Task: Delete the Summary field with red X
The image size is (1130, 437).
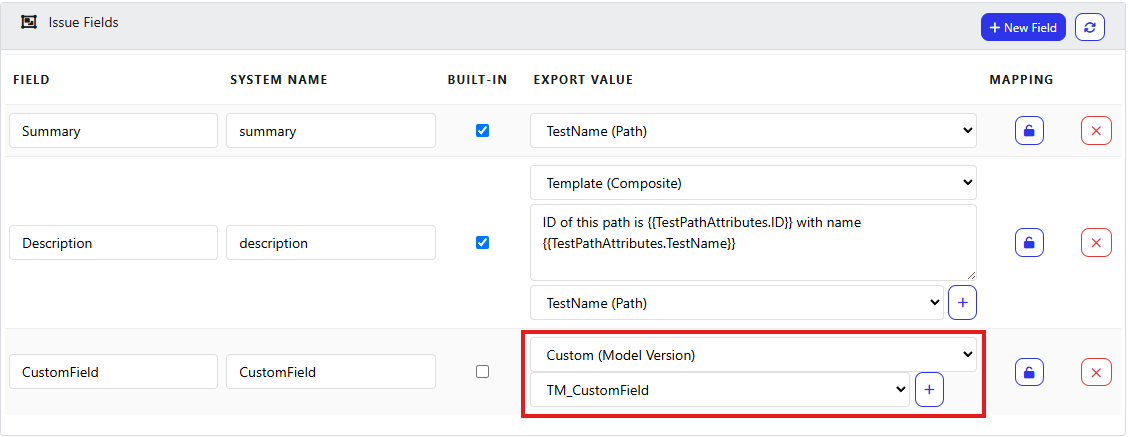Action: tap(1096, 131)
